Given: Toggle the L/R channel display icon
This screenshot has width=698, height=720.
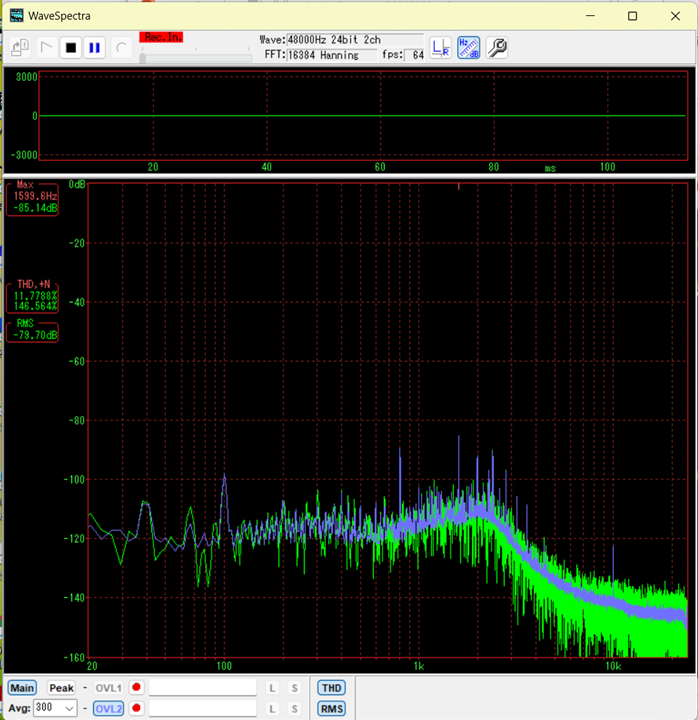Looking at the screenshot, I should pos(441,47).
